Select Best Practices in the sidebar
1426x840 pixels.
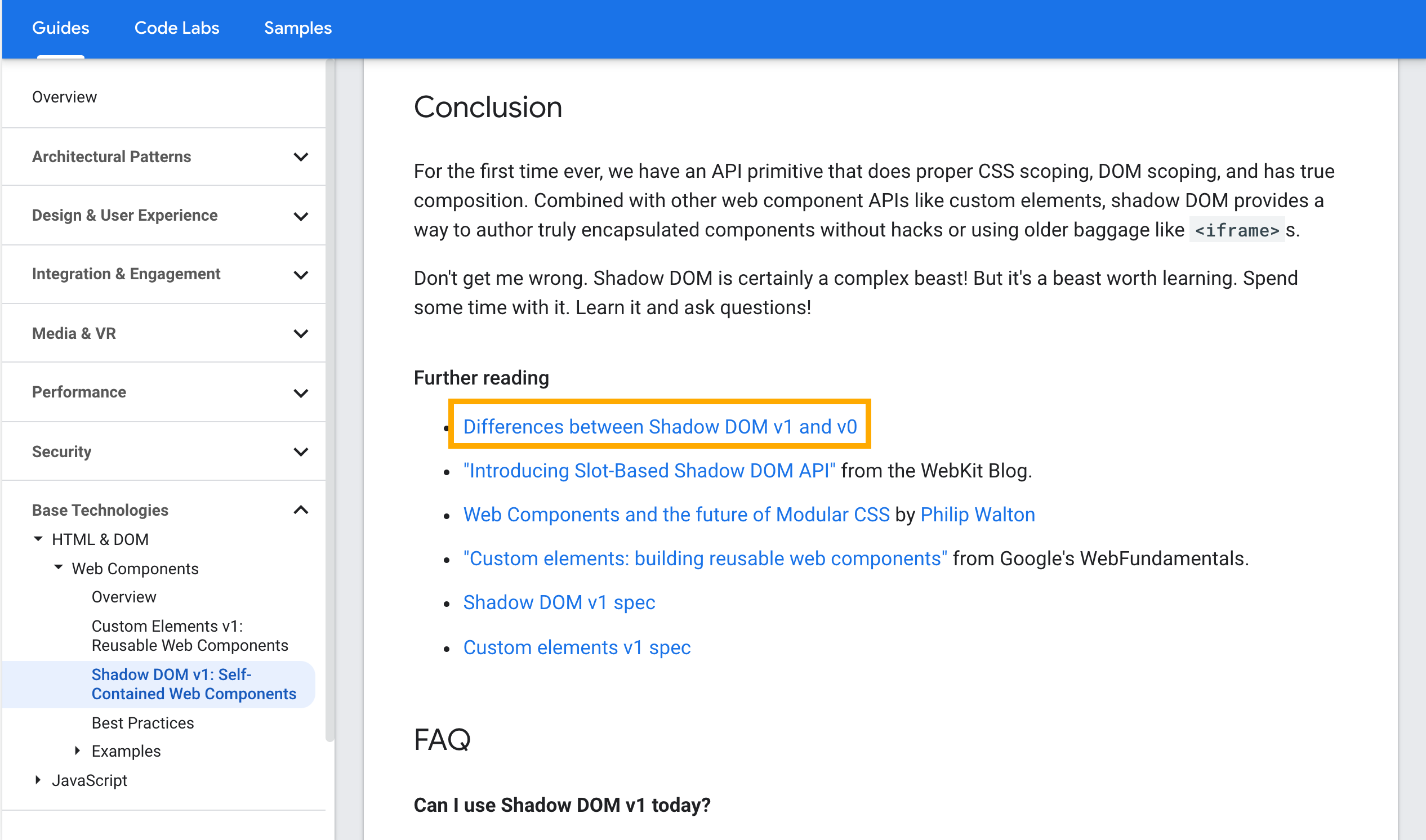coord(142,722)
